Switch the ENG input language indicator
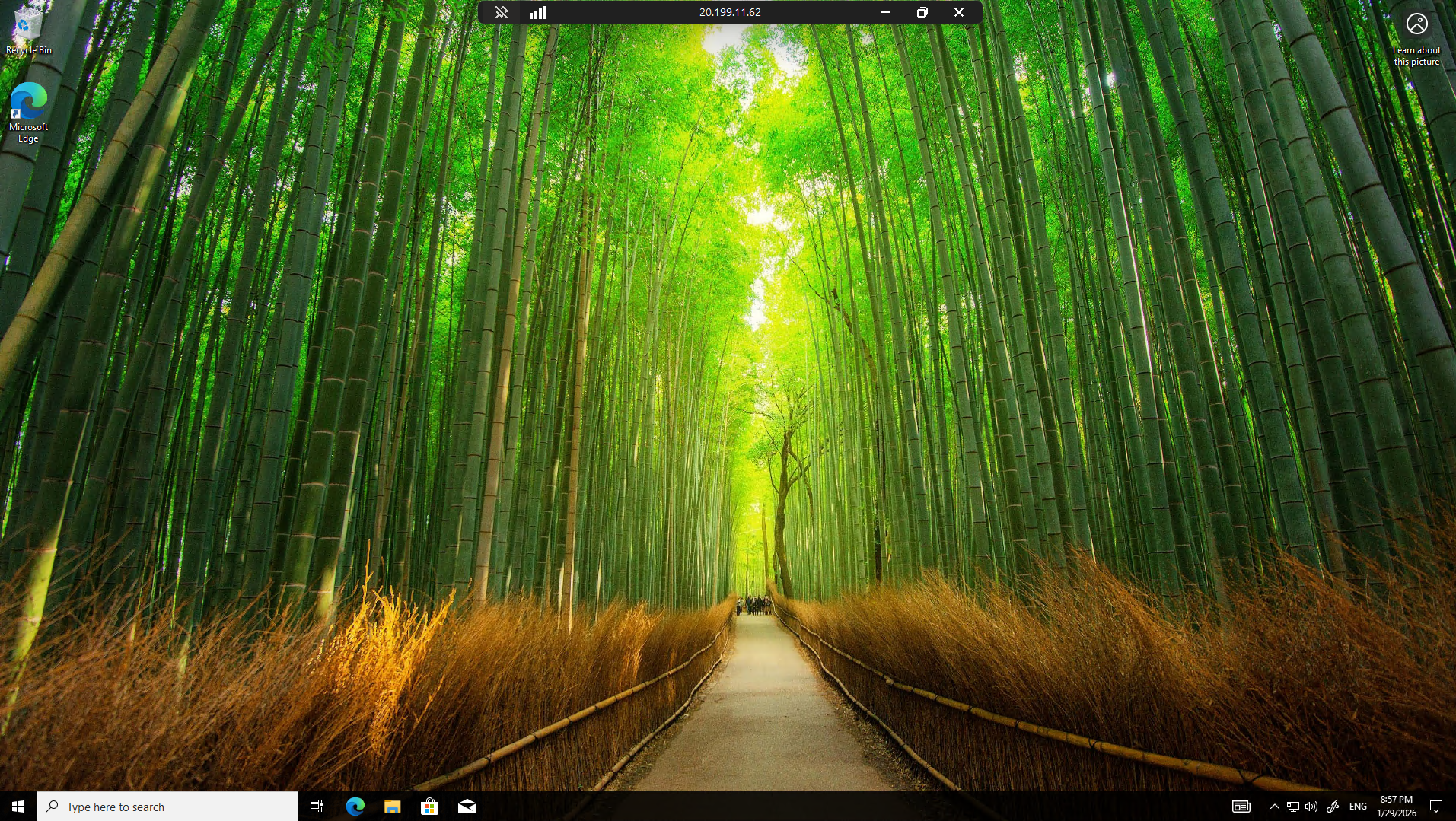The height and width of the screenshot is (821, 1456). pyautogui.click(x=1358, y=806)
